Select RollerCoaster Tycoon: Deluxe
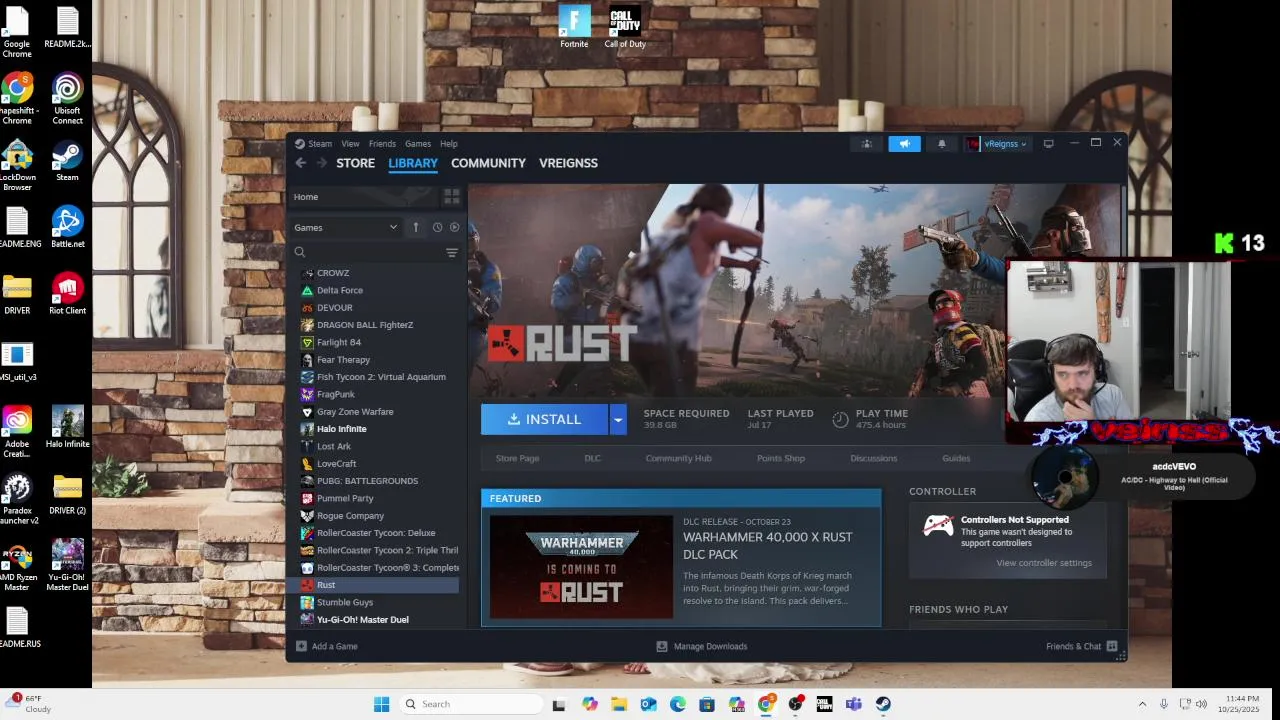This screenshot has width=1280, height=720. point(375,533)
